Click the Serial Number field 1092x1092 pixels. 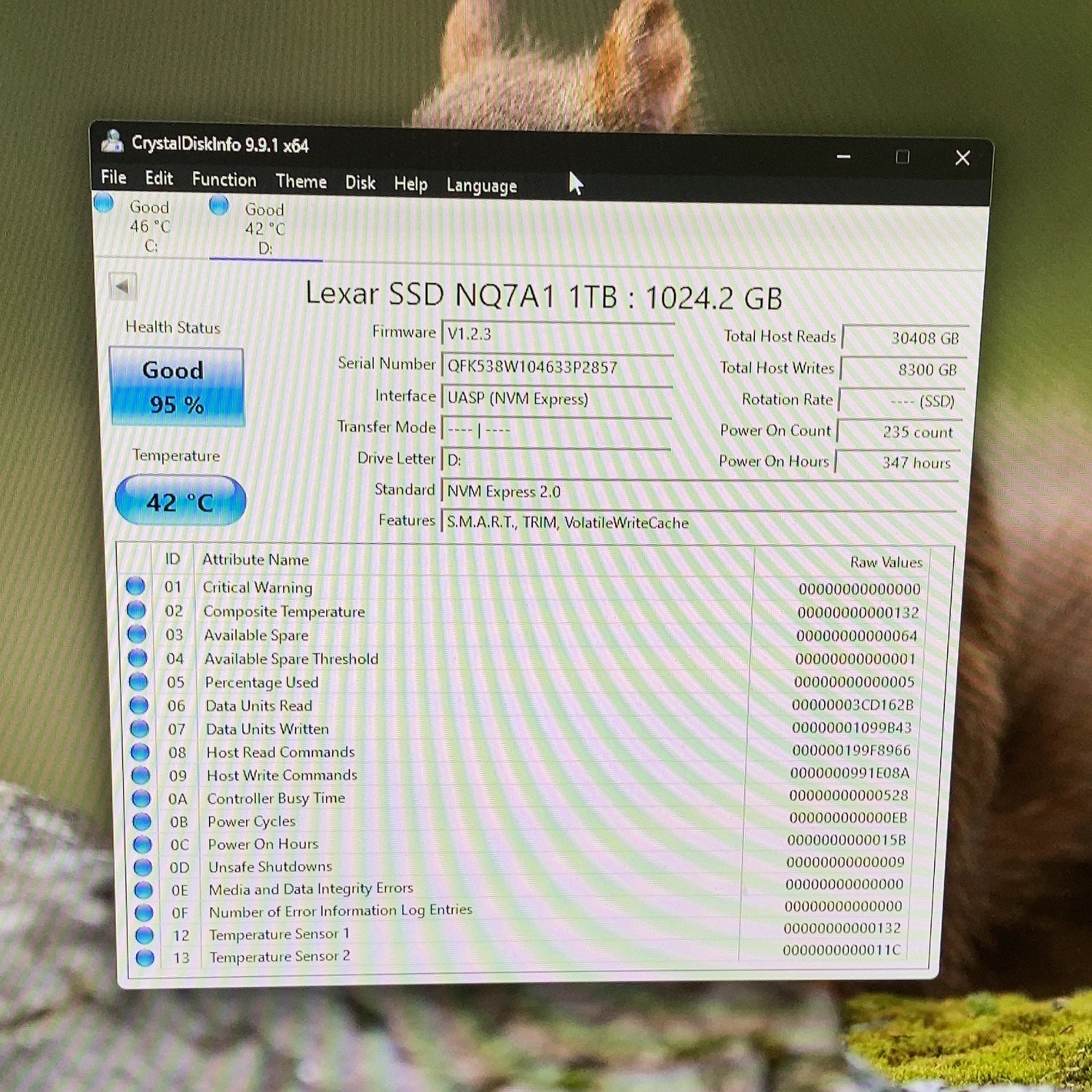coord(558,367)
